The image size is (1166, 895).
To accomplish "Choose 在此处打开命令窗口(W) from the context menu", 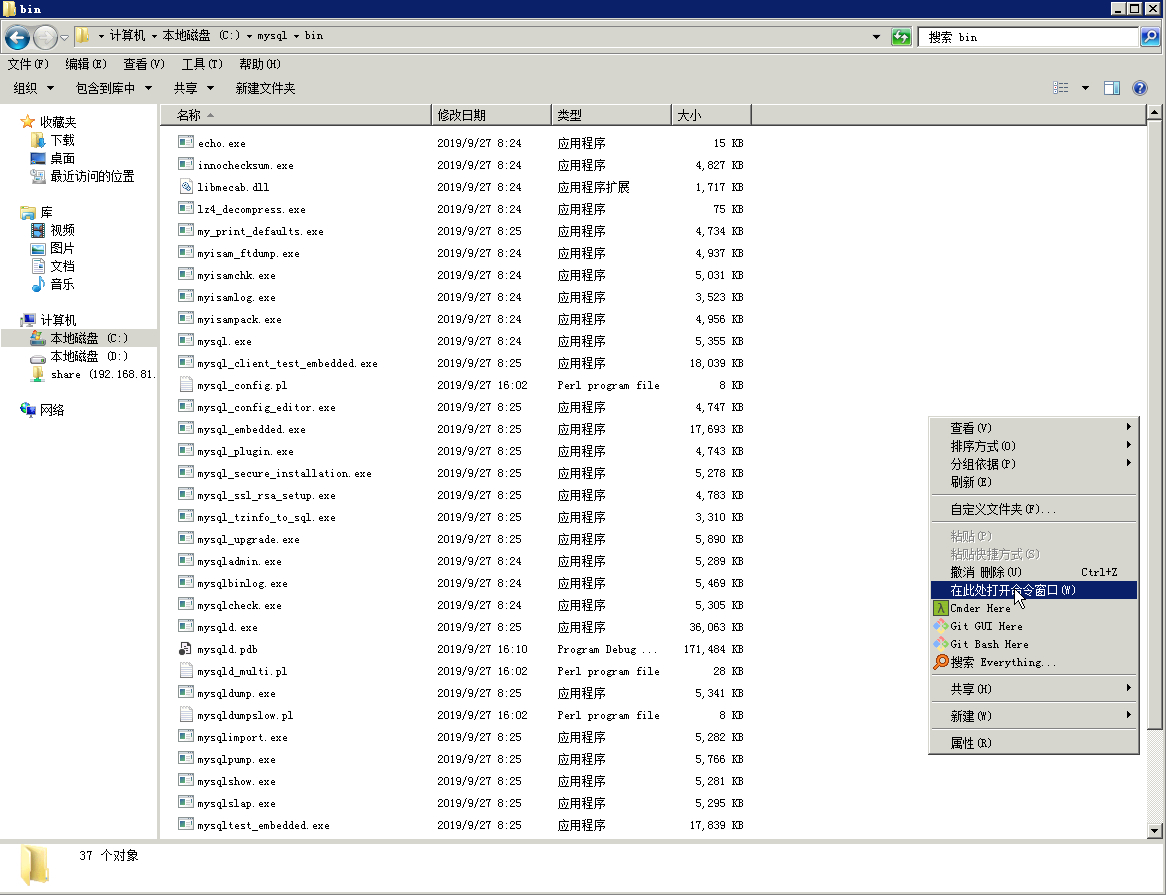I will click(x=1034, y=590).
